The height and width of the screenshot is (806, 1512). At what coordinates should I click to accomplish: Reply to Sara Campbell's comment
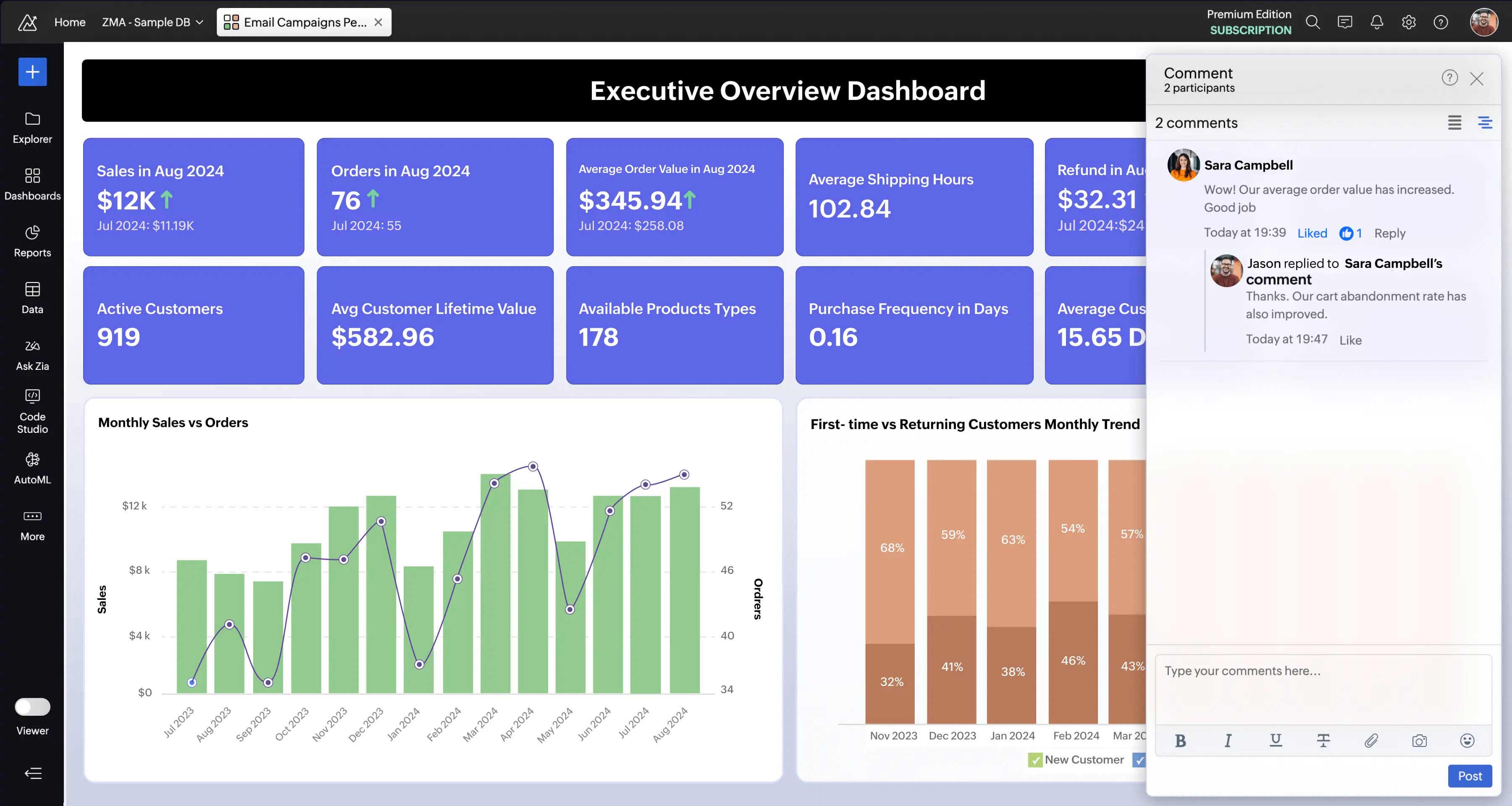(1389, 233)
